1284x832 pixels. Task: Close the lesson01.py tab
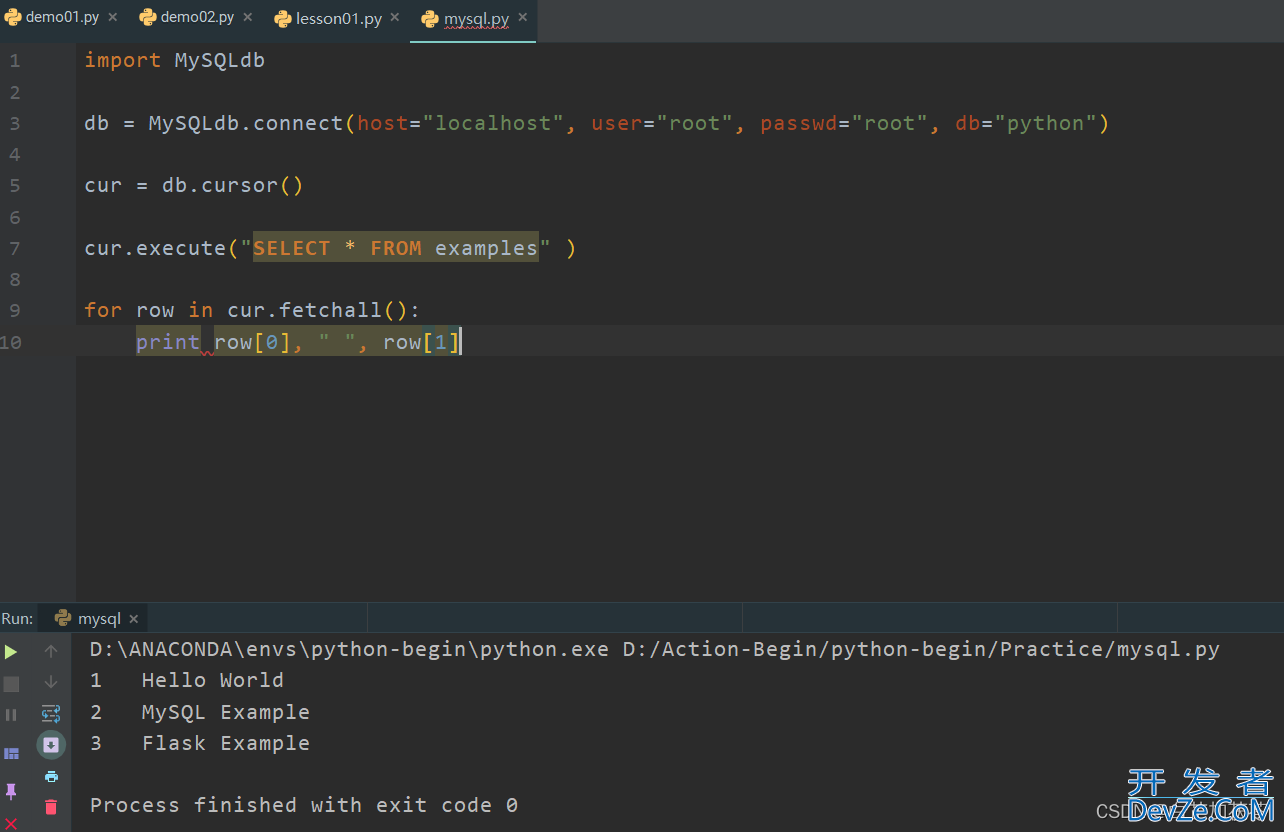[395, 17]
